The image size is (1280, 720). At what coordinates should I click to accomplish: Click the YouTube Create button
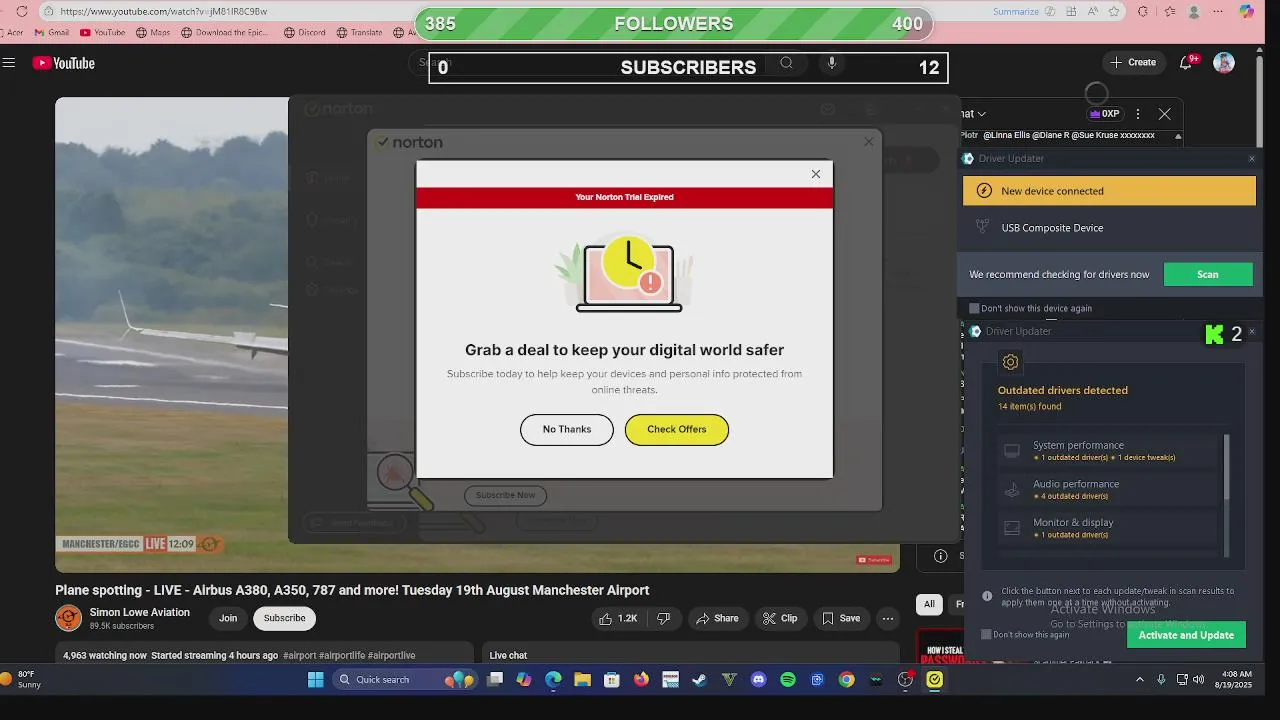coord(1132,62)
